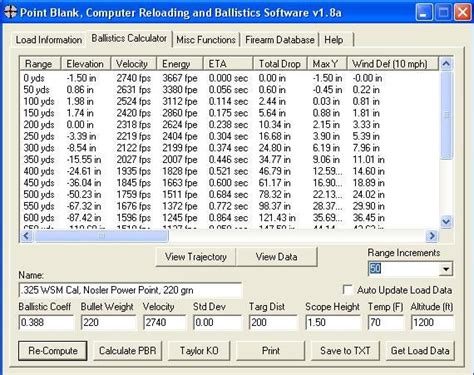Click the Ballistic Coeff field 0.388
Viewport: 474px width, 375px height.
pyautogui.click(x=46, y=322)
